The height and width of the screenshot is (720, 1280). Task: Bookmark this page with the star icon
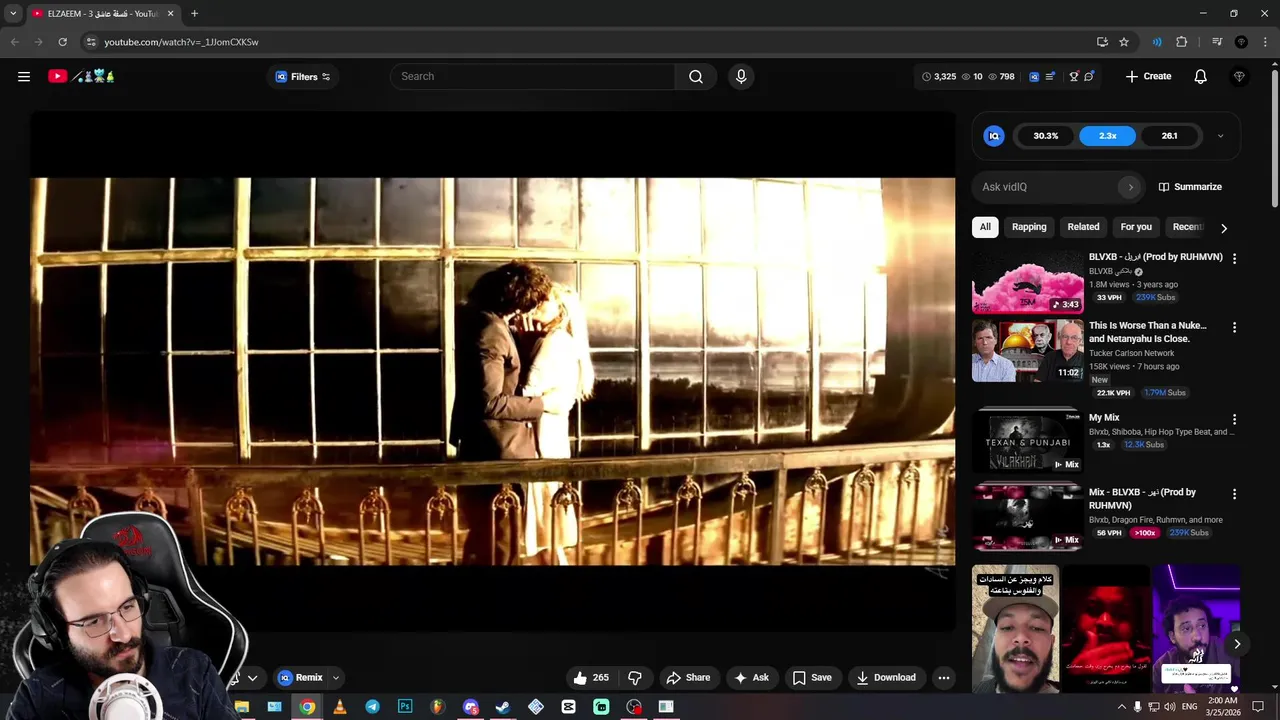pos(1124,42)
